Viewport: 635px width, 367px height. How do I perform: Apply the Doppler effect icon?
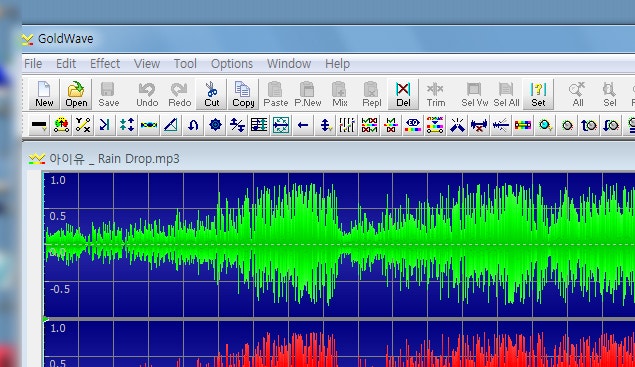[62, 125]
